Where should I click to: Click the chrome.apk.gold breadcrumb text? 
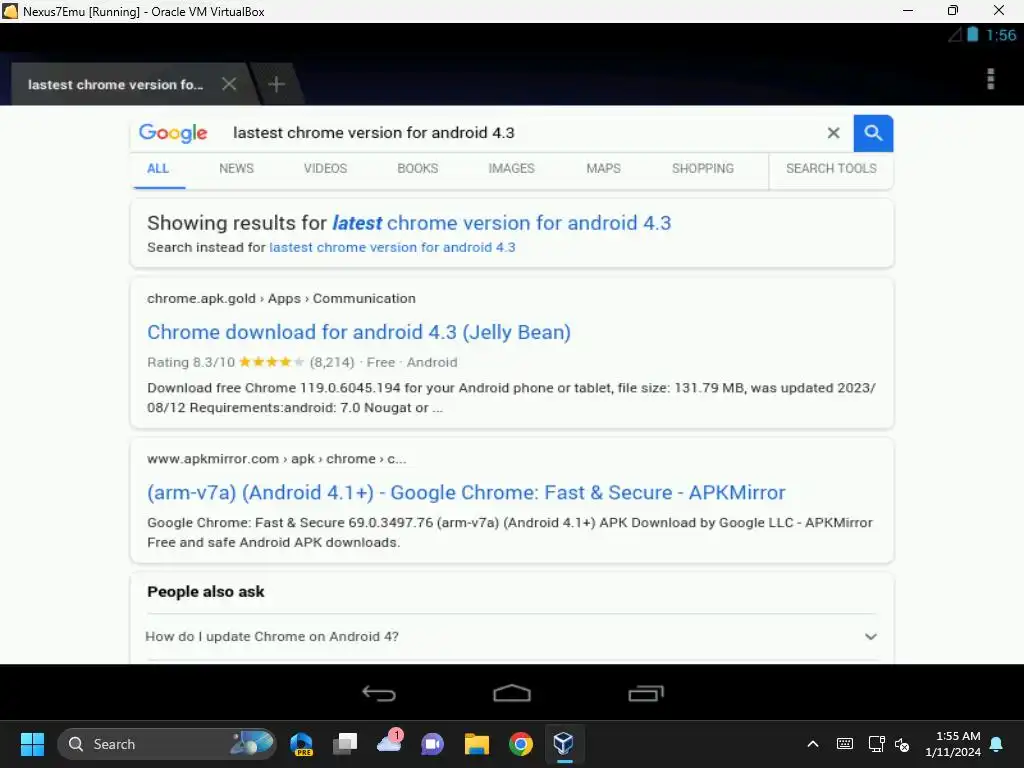(281, 298)
